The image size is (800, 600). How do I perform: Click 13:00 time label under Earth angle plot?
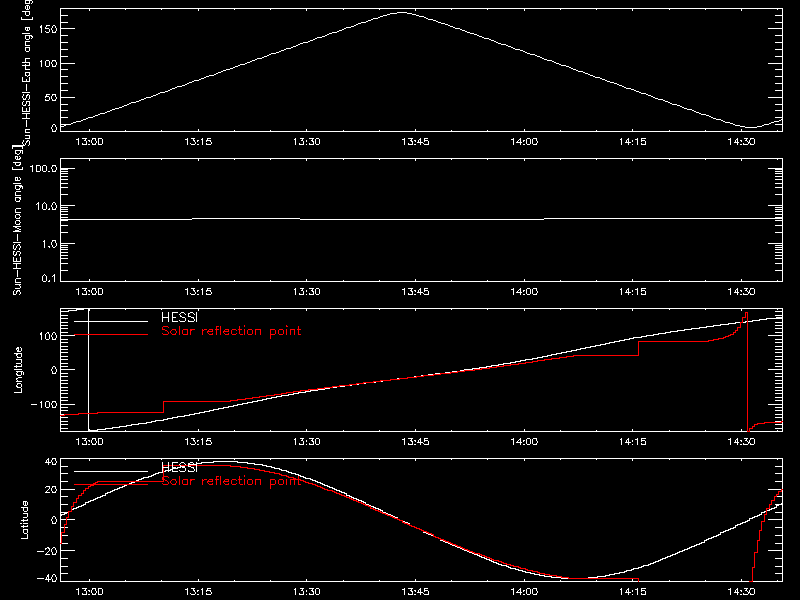pyautogui.click(x=89, y=142)
